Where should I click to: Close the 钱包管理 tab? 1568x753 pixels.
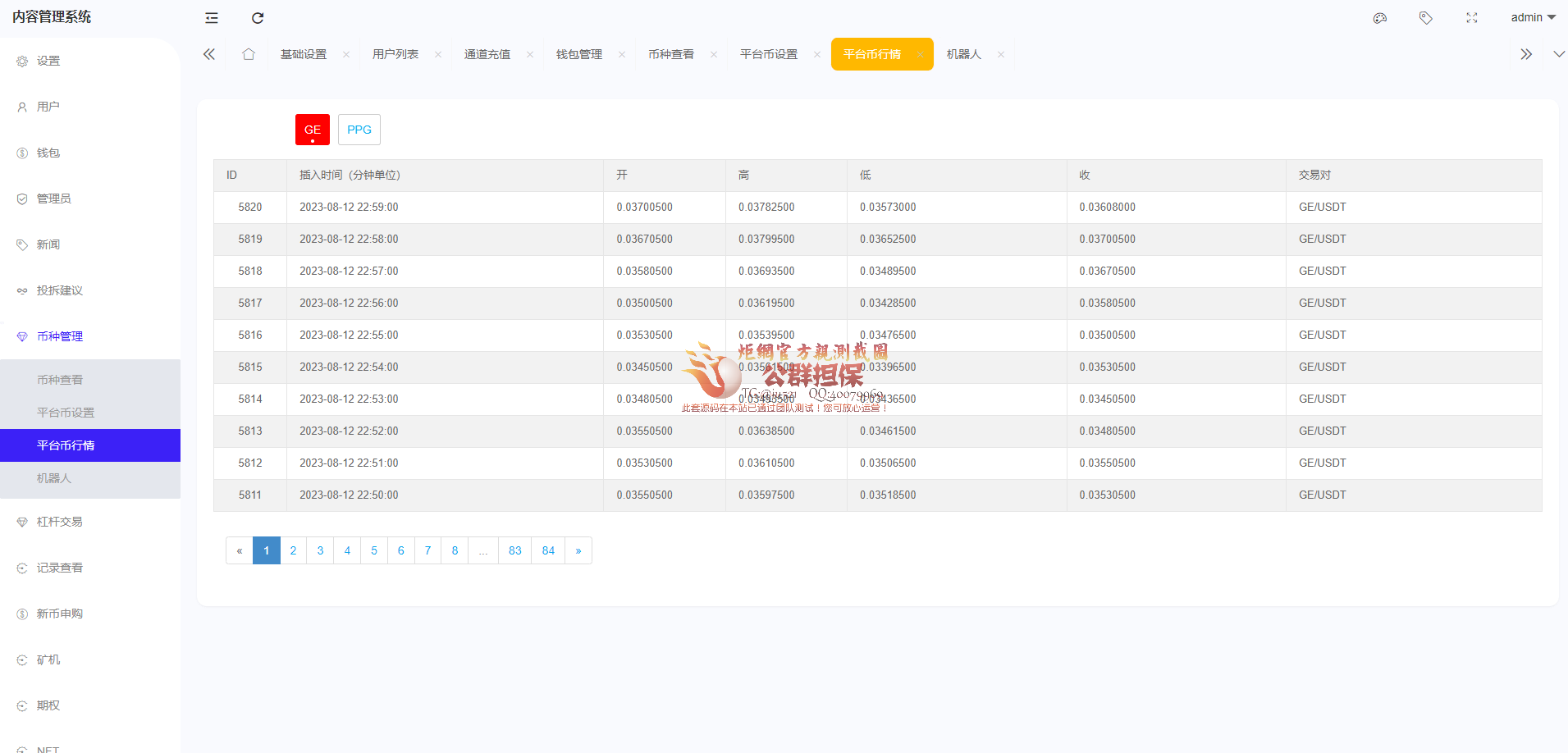(622, 55)
